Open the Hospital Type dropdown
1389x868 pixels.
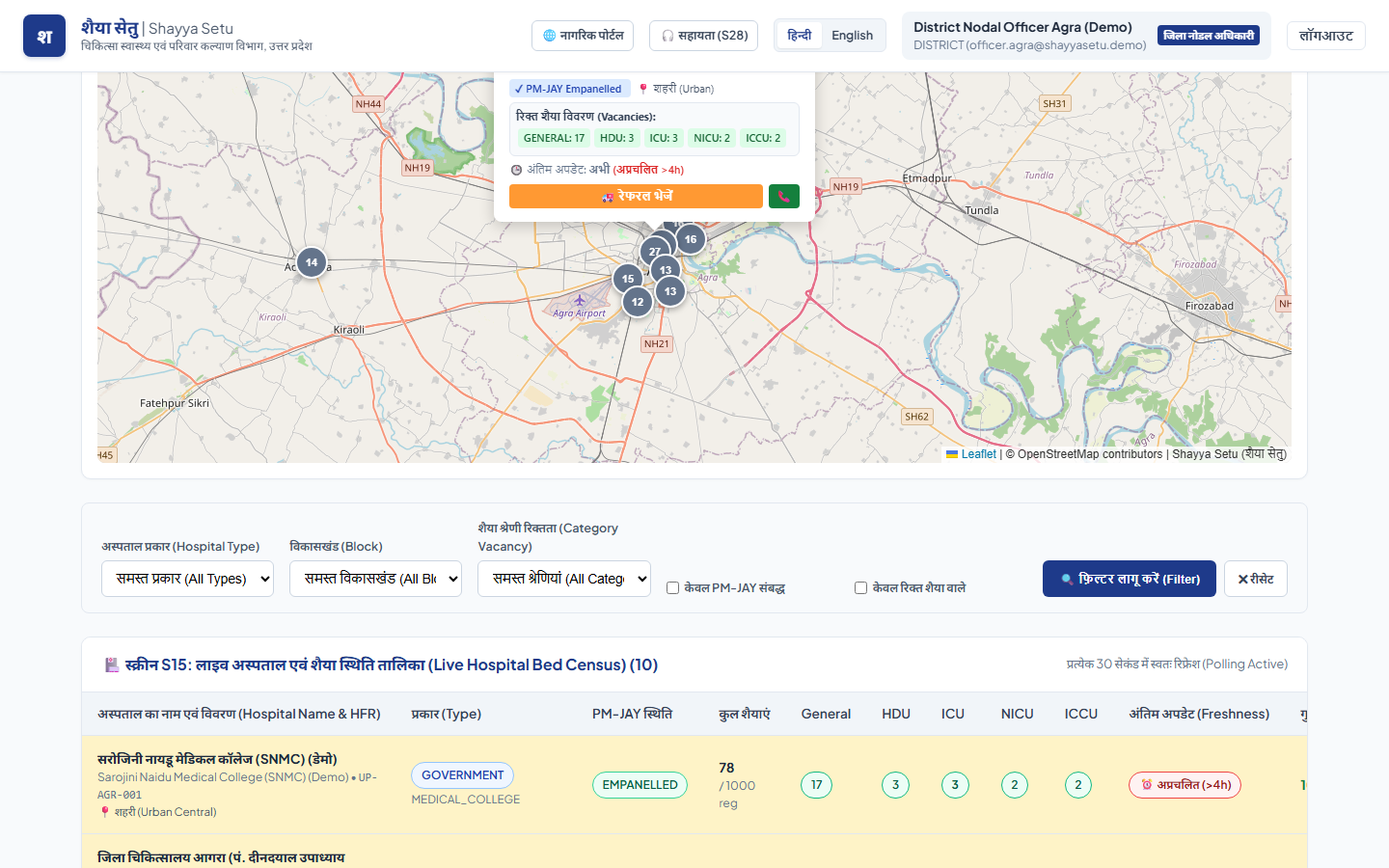click(x=187, y=579)
